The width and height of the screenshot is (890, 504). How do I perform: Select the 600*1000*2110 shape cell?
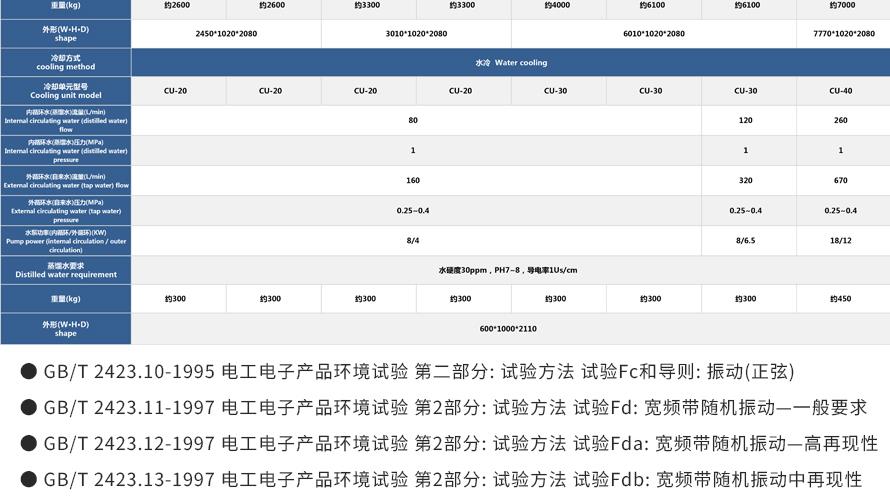tap(510, 329)
